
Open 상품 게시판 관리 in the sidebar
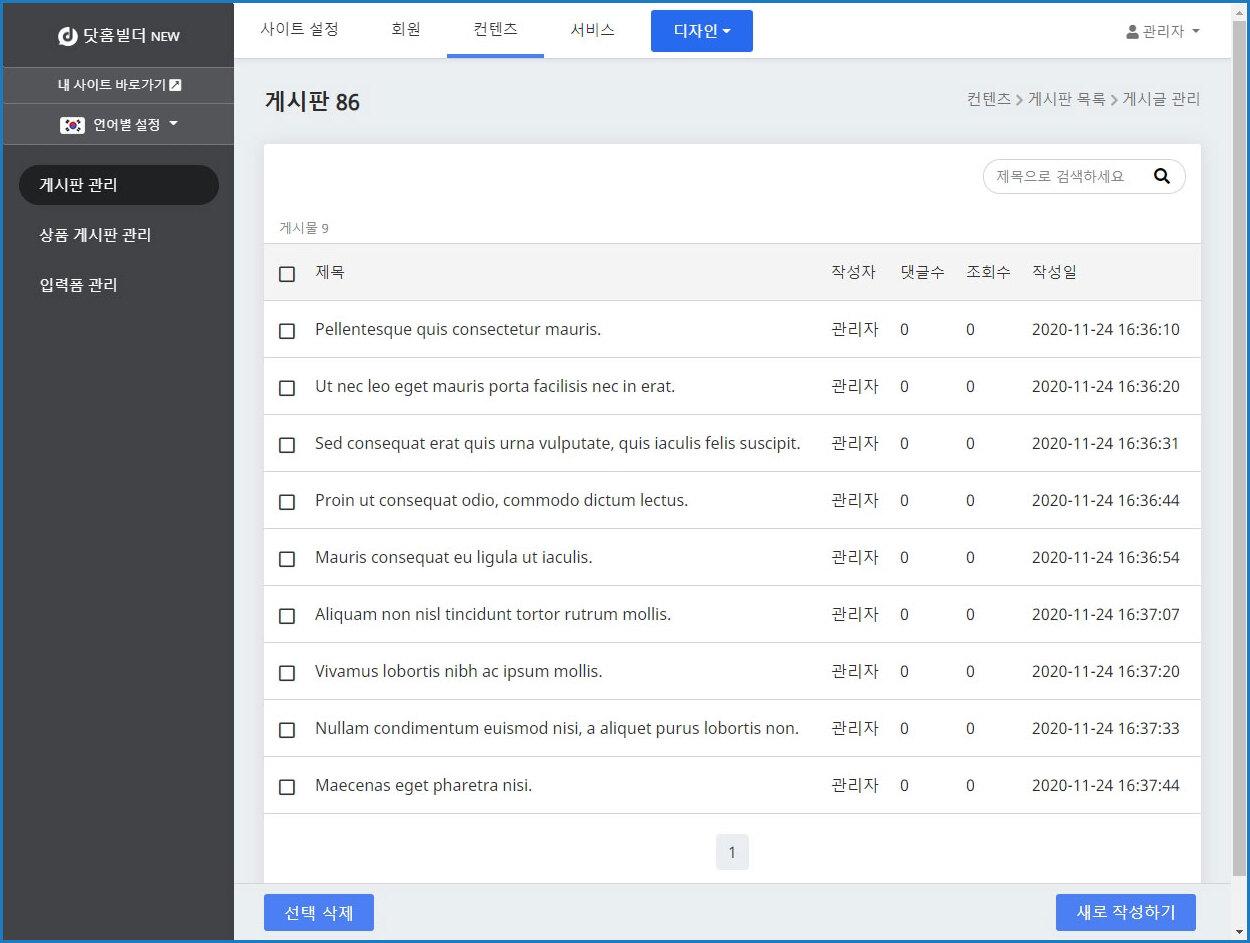click(95, 235)
